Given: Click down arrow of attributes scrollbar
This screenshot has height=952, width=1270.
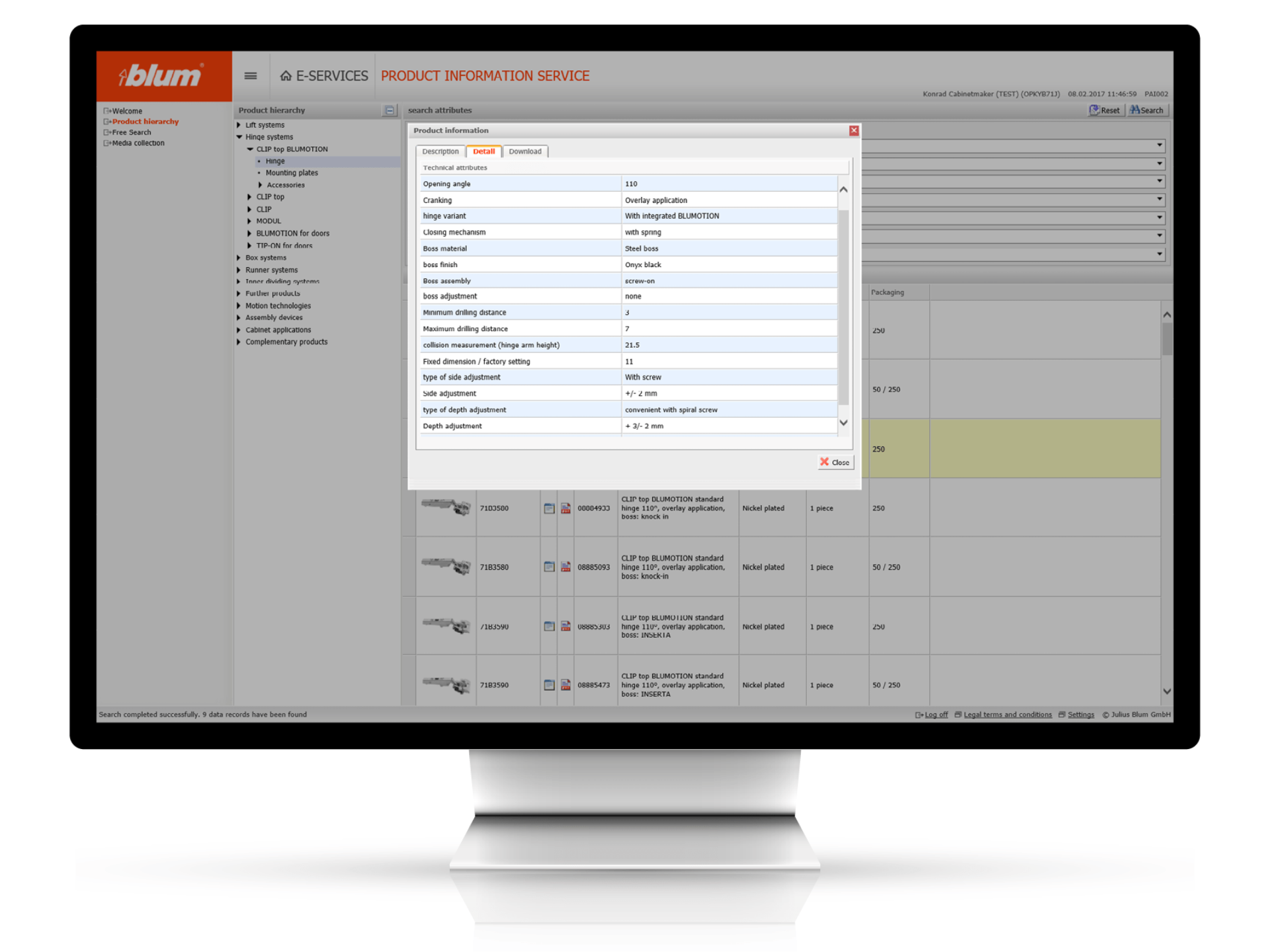Looking at the screenshot, I should (843, 422).
